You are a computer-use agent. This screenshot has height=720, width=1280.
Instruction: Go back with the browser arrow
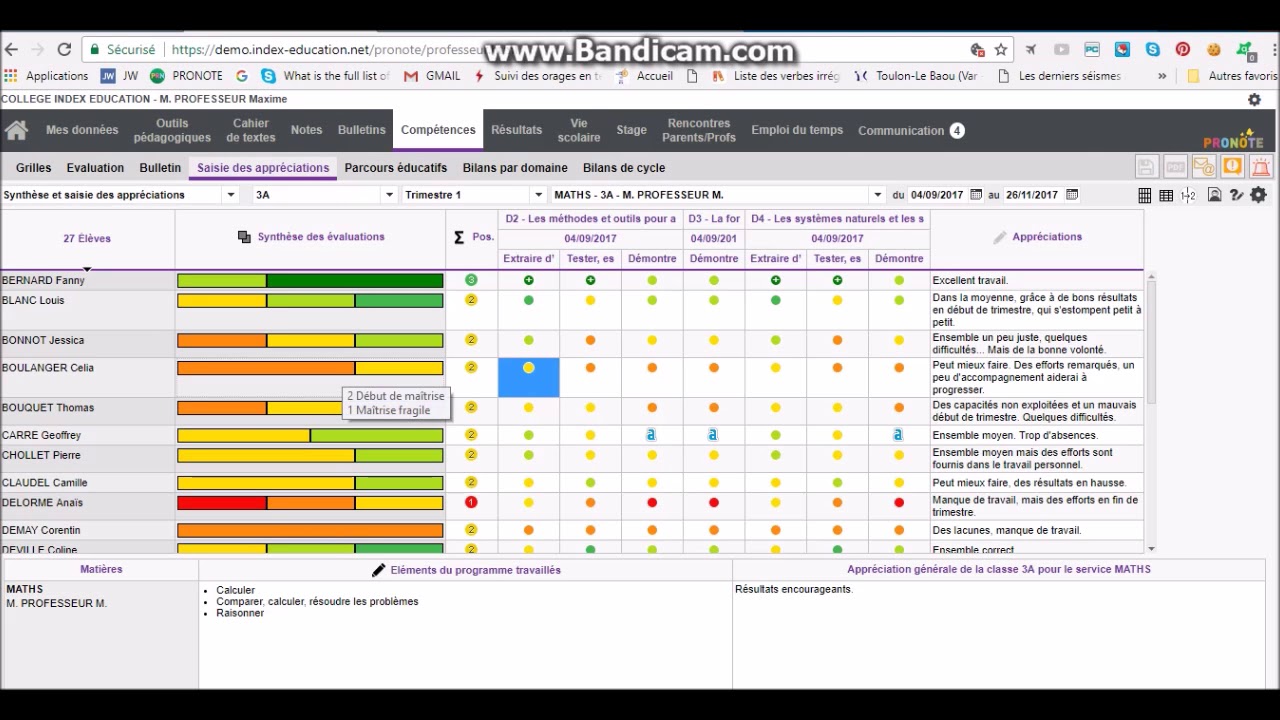(11, 49)
